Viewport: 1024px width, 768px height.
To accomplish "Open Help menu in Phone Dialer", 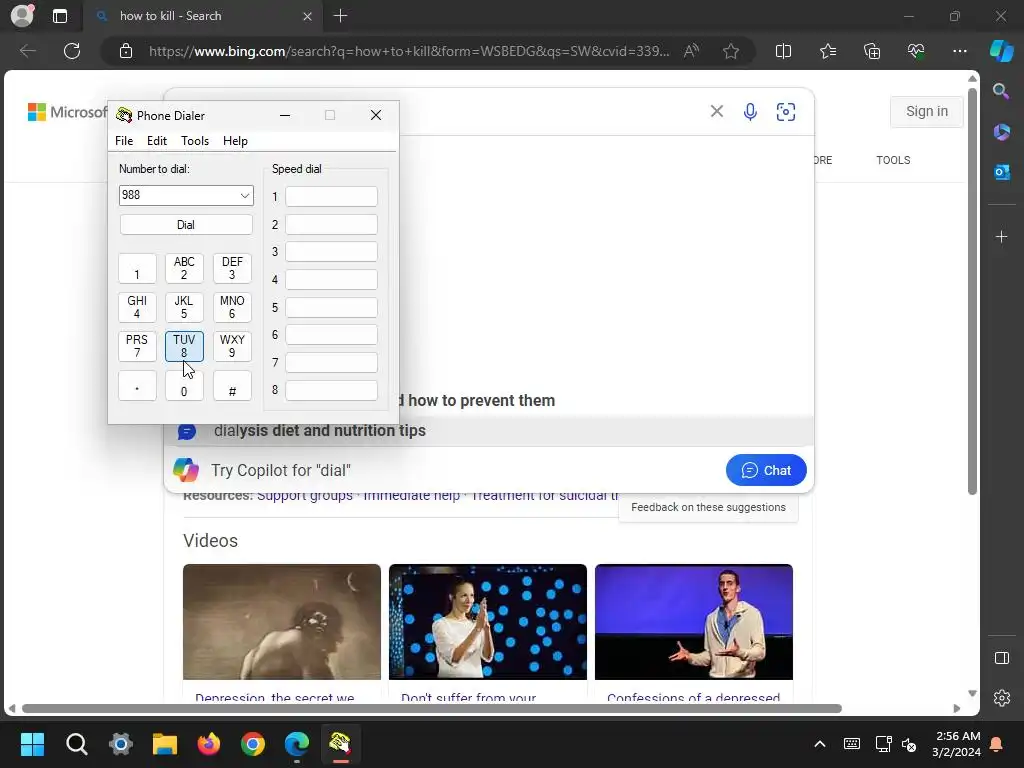I will [x=235, y=141].
